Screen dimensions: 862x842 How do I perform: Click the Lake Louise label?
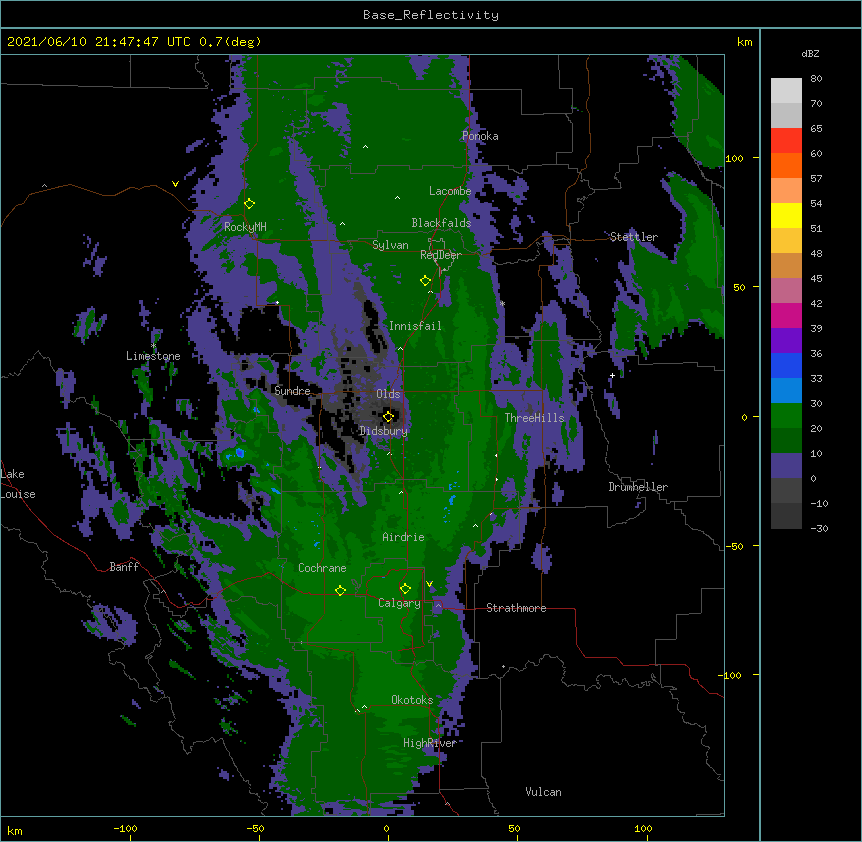18,484
